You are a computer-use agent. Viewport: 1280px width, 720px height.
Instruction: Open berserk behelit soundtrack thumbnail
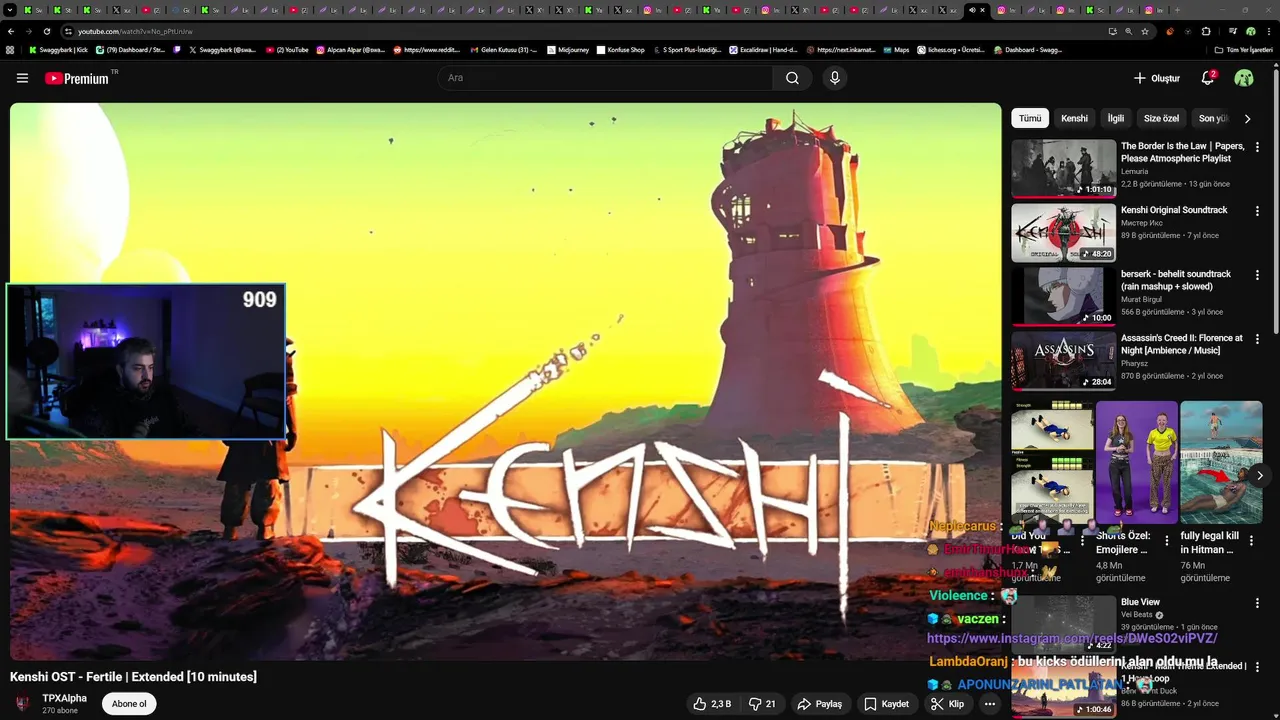click(x=1063, y=296)
